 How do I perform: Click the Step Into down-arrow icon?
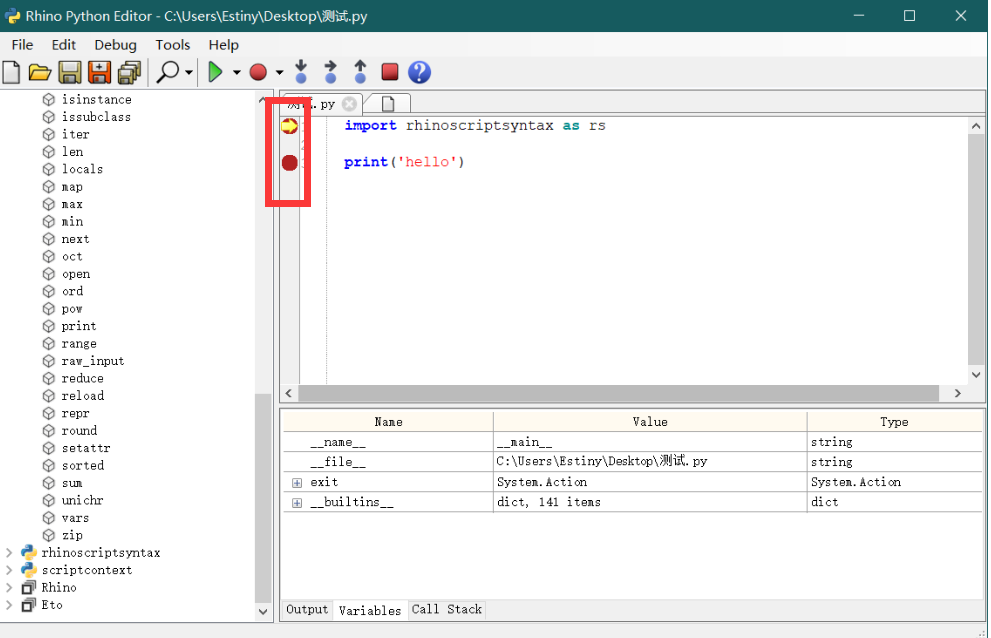pyautogui.click(x=301, y=72)
